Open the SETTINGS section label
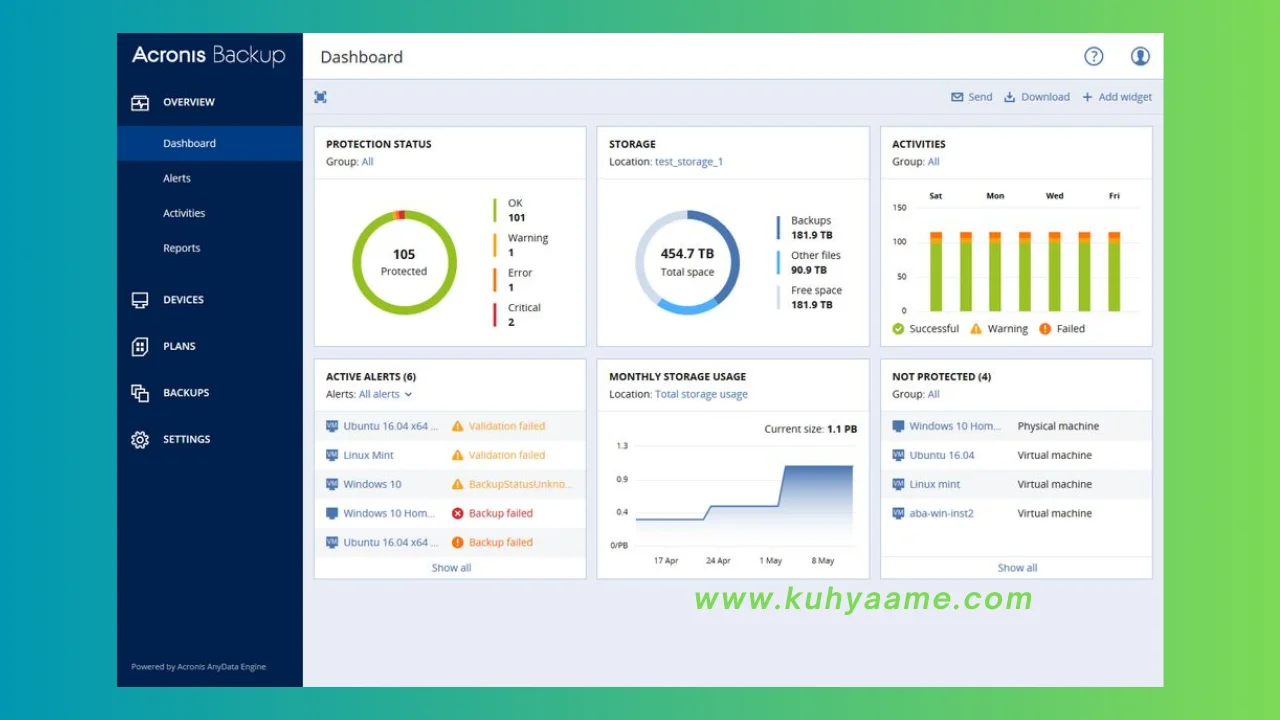1280x720 pixels. (187, 439)
